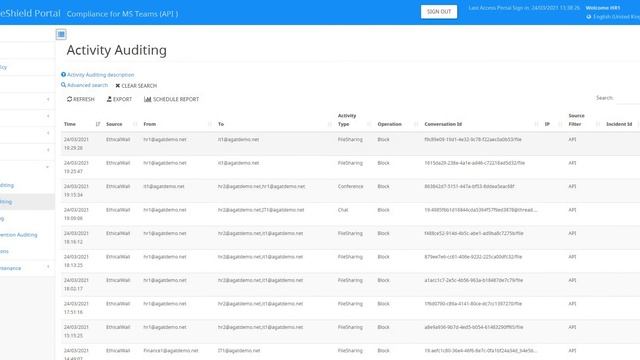The width and height of the screenshot is (640, 360).
Task: Click the SCHEDULE REPORT button
Action: point(171,99)
